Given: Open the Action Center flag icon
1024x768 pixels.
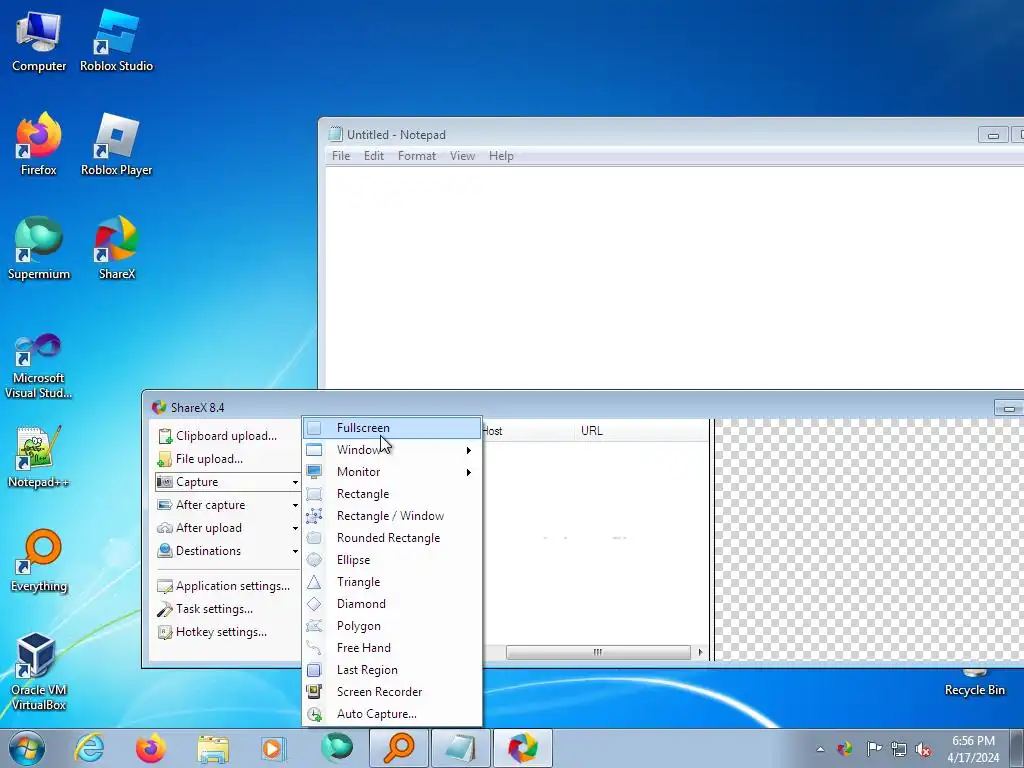Looking at the screenshot, I should (x=873, y=748).
